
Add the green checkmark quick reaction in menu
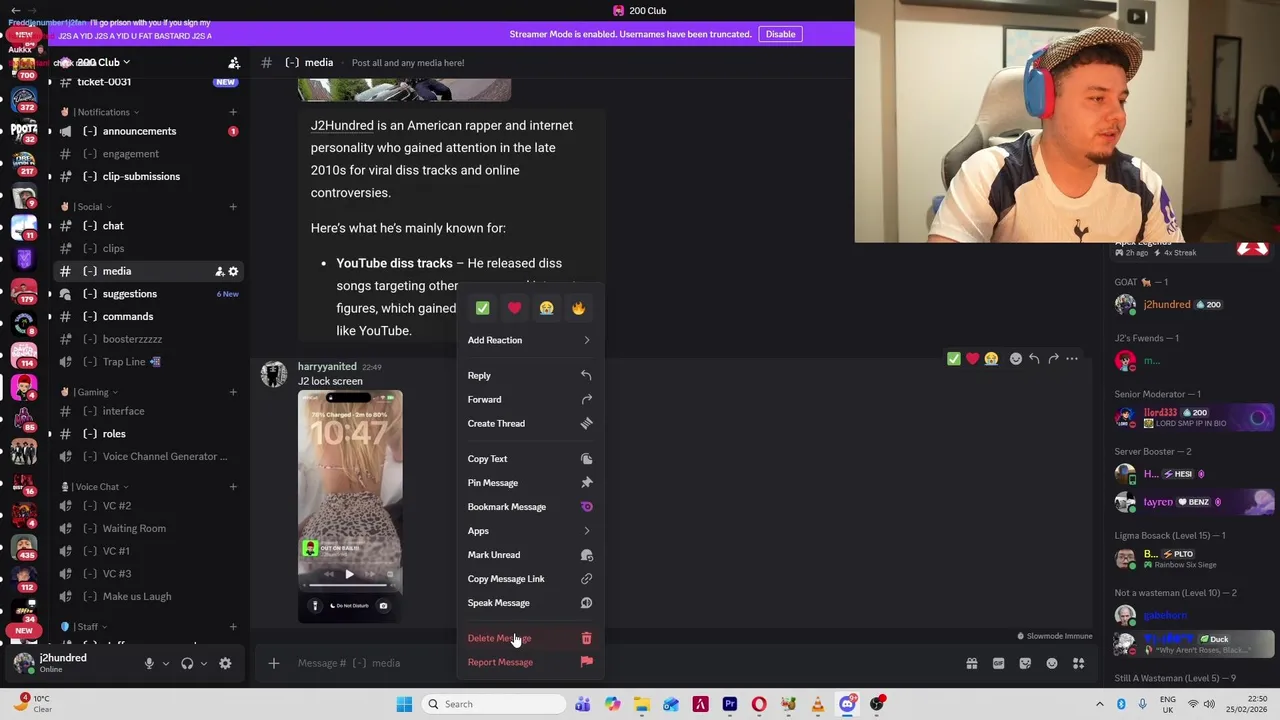(x=482, y=308)
